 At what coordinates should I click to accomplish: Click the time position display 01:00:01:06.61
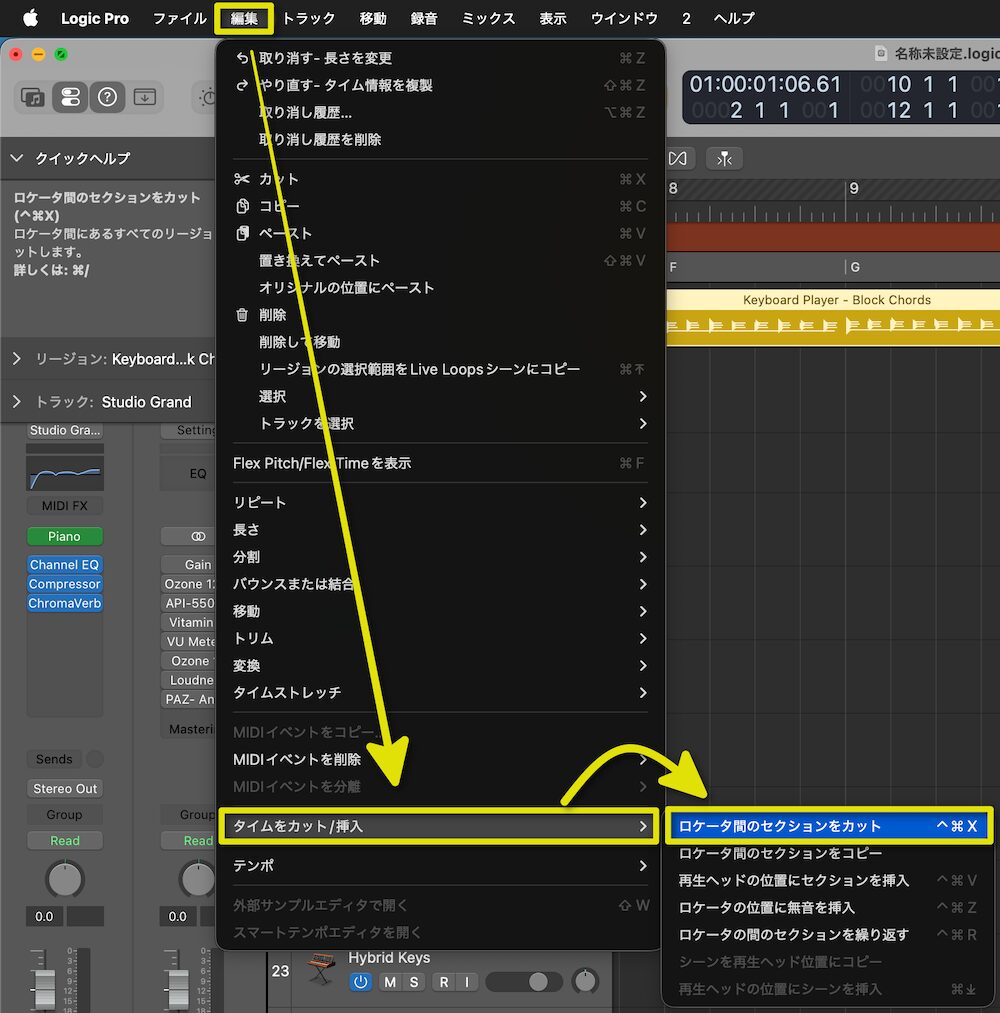pos(766,84)
